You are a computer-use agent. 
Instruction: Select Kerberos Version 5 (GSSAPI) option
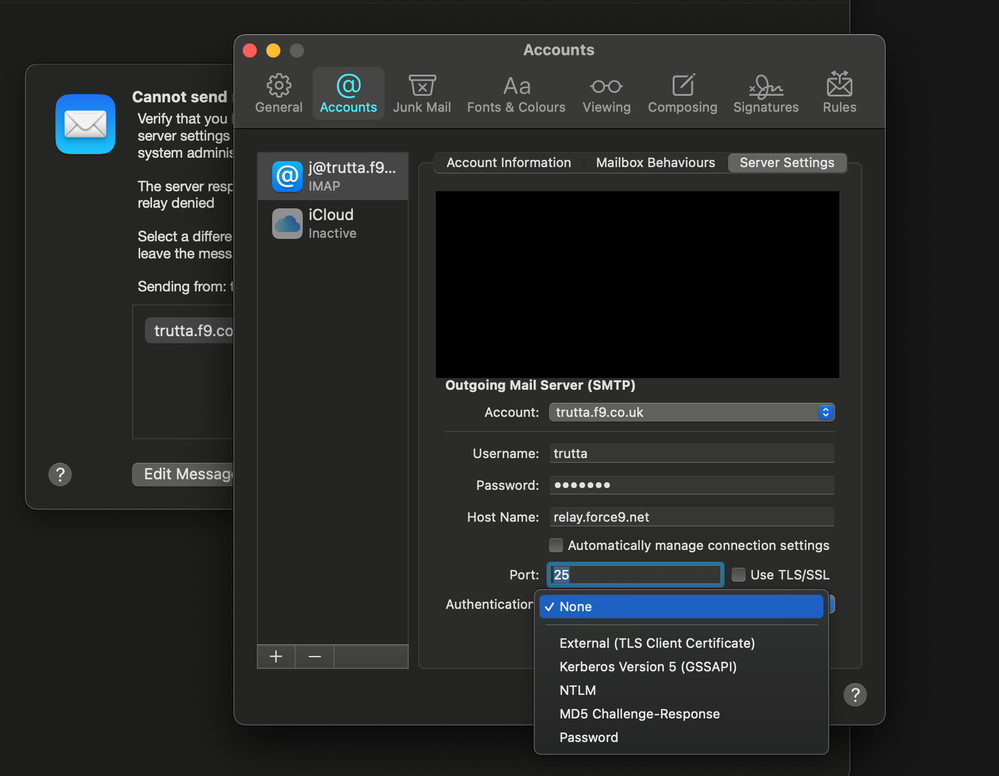647,667
